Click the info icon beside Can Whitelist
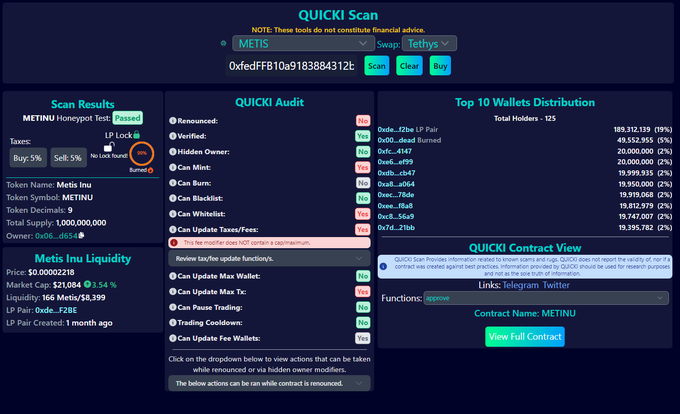The height and width of the screenshot is (414, 680). coord(173,214)
